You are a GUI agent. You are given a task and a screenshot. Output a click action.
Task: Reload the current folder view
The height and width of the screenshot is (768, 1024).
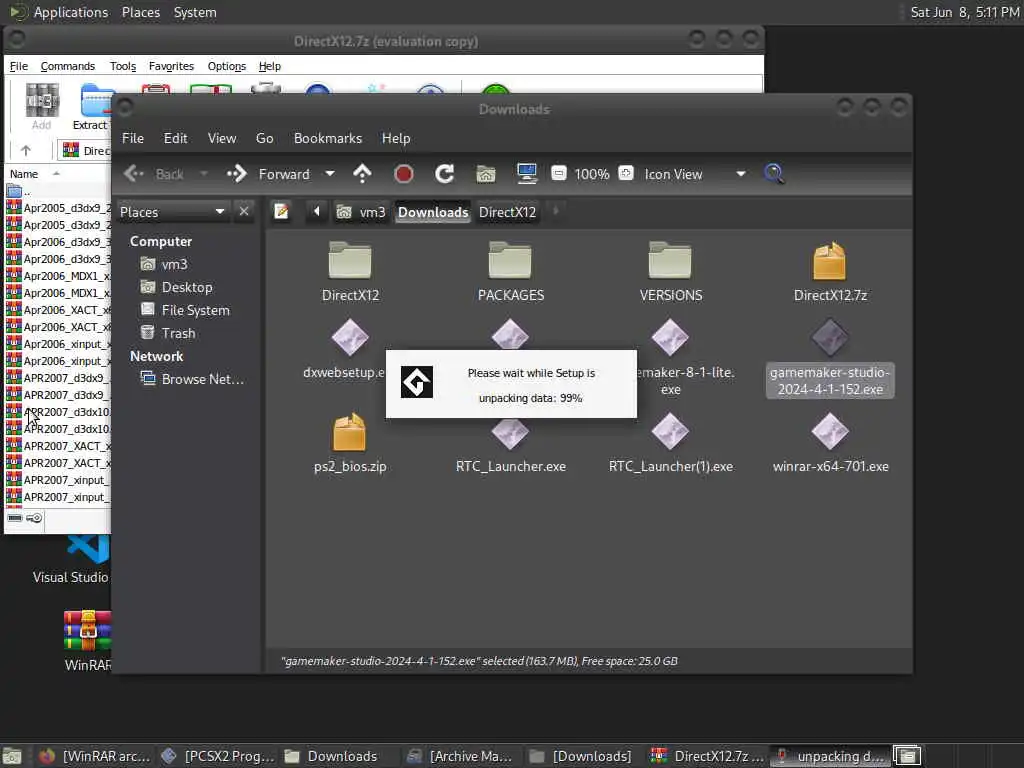[445, 174]
